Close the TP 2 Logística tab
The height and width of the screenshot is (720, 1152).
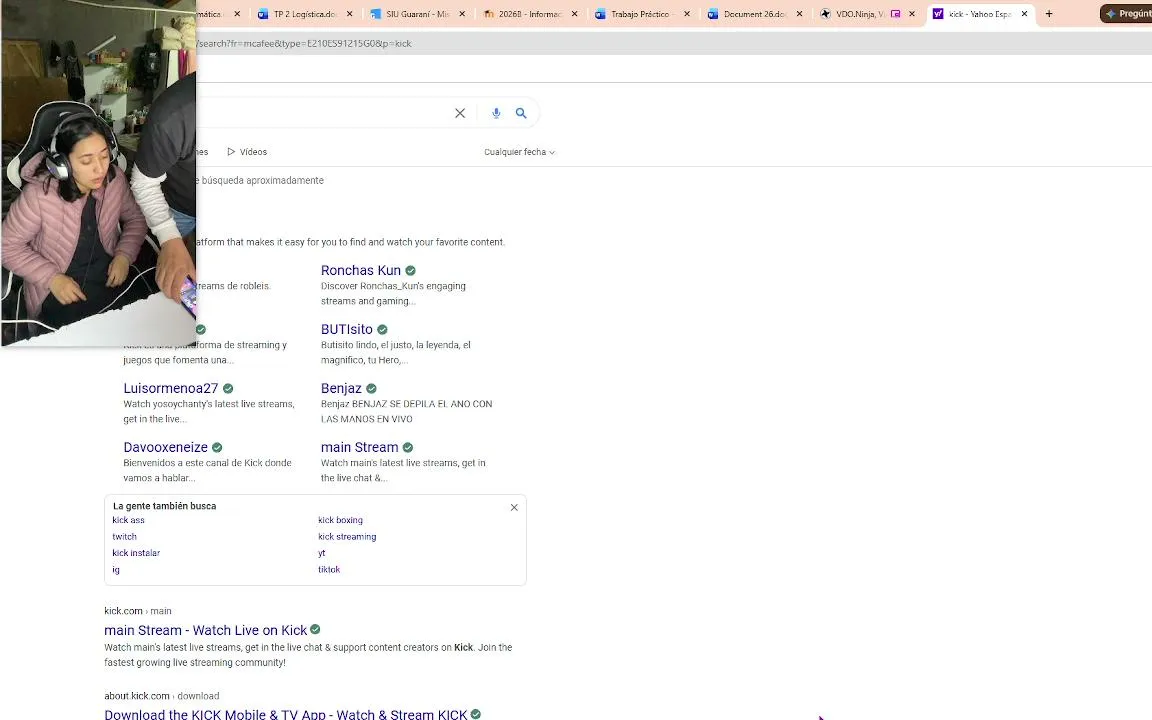point(350,14)
